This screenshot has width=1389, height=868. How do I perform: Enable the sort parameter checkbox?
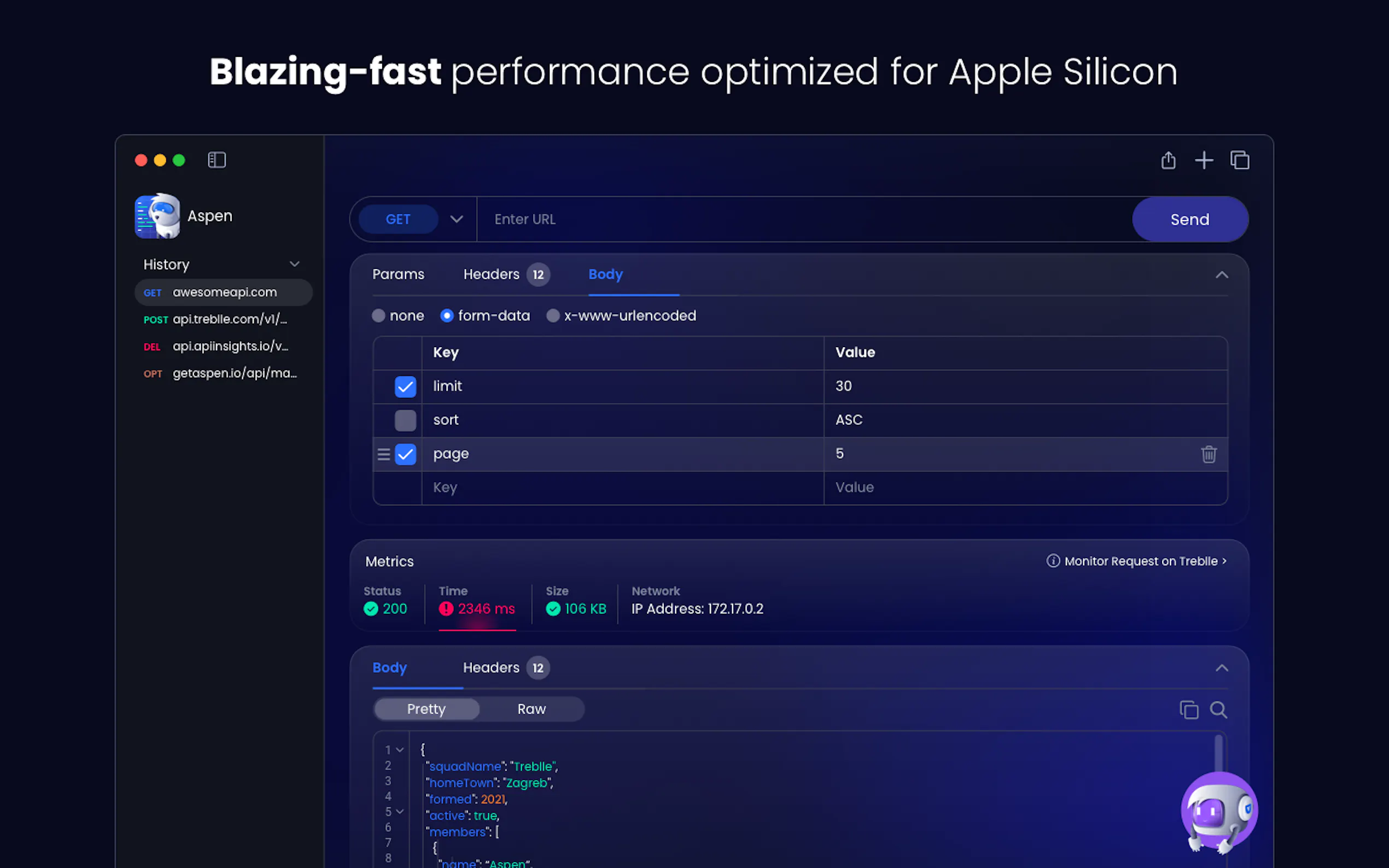(405, 420)
